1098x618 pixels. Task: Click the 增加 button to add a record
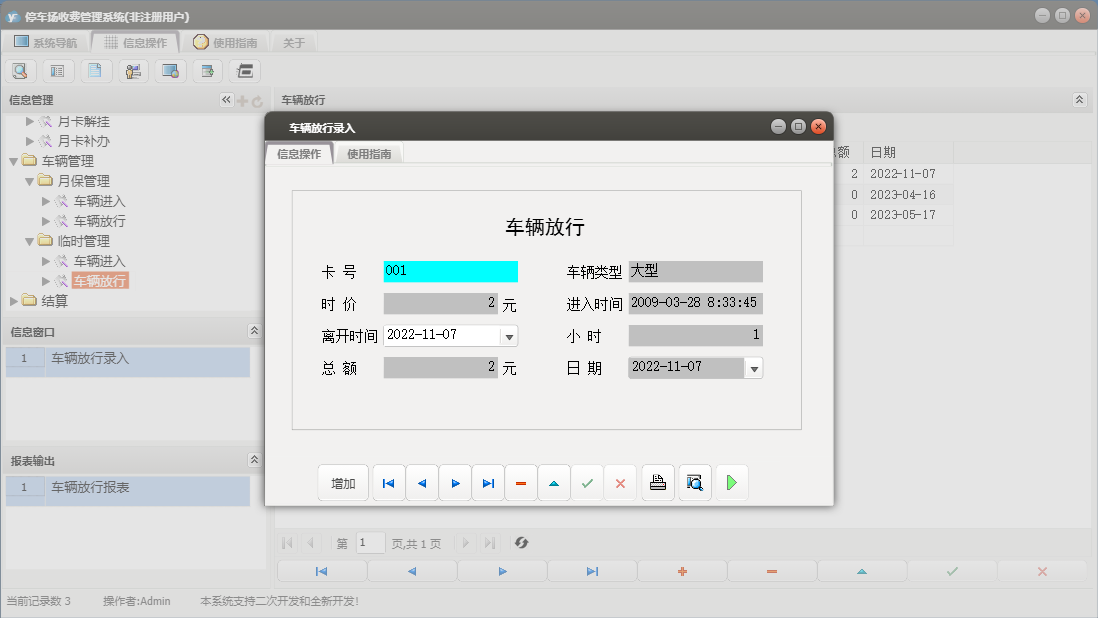(x=343, y=483)
